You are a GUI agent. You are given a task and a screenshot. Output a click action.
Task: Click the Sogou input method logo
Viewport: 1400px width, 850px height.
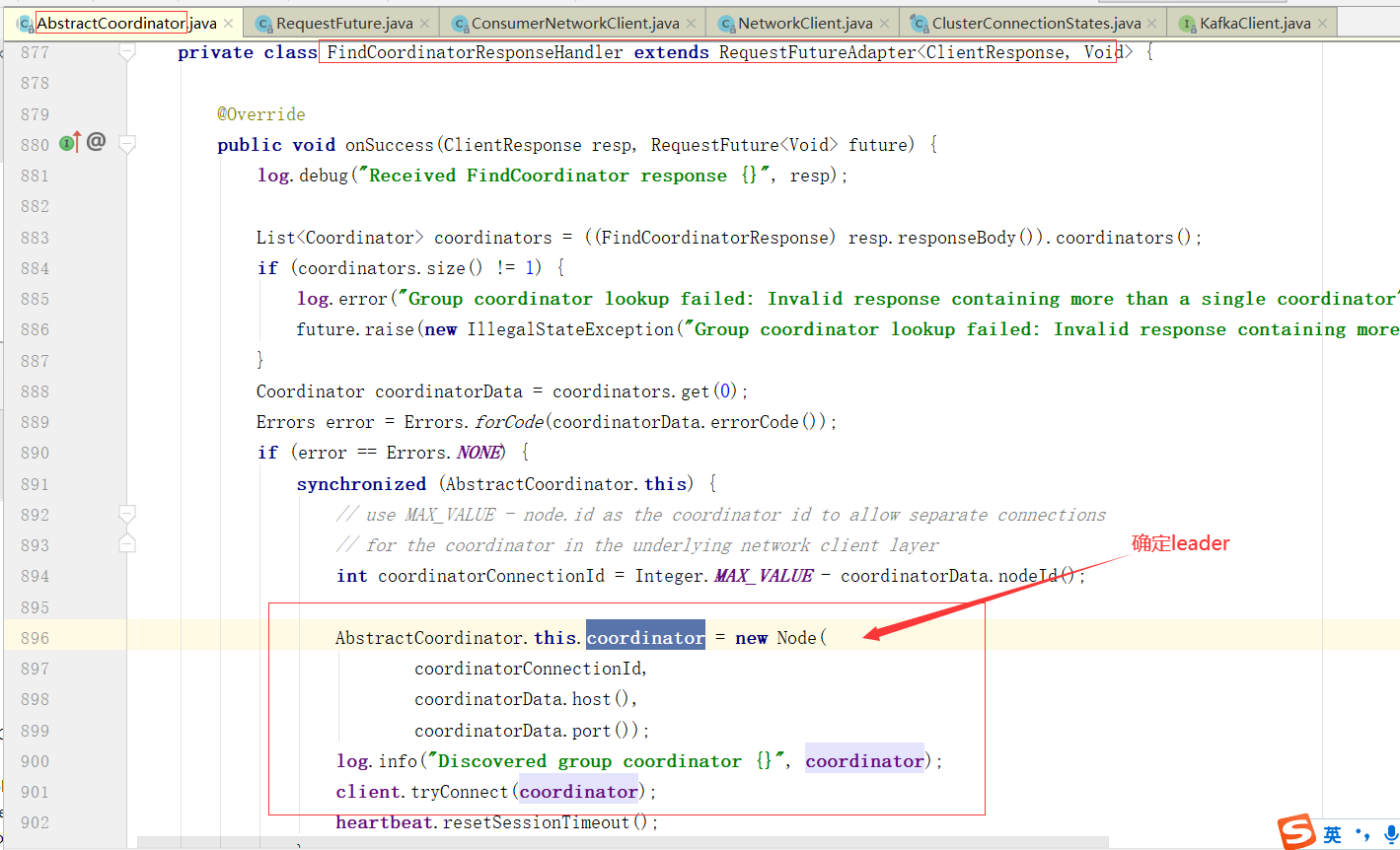pyautogui.click(x=1296, y=832)
